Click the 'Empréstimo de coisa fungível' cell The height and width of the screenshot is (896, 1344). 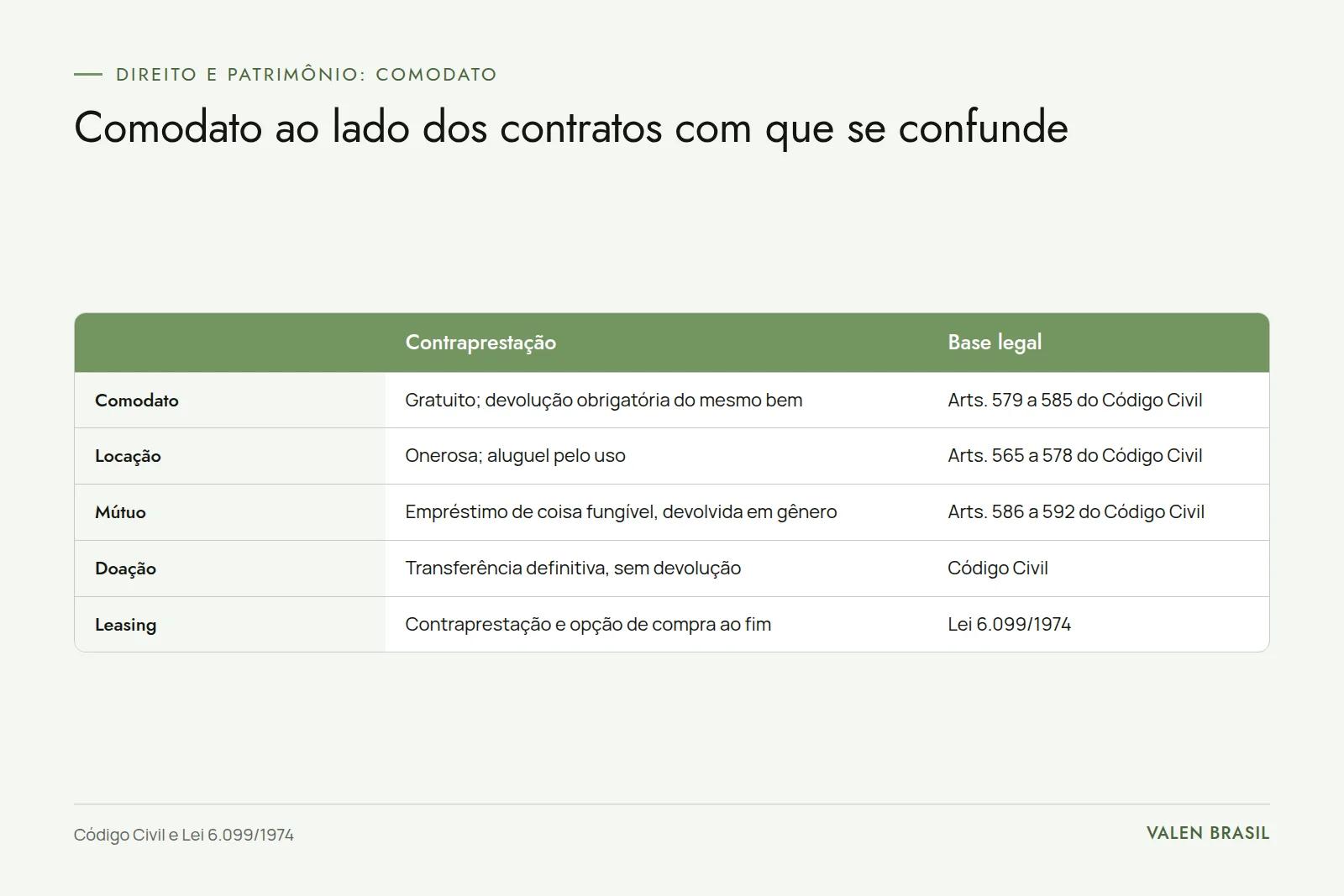click(621, 511)
